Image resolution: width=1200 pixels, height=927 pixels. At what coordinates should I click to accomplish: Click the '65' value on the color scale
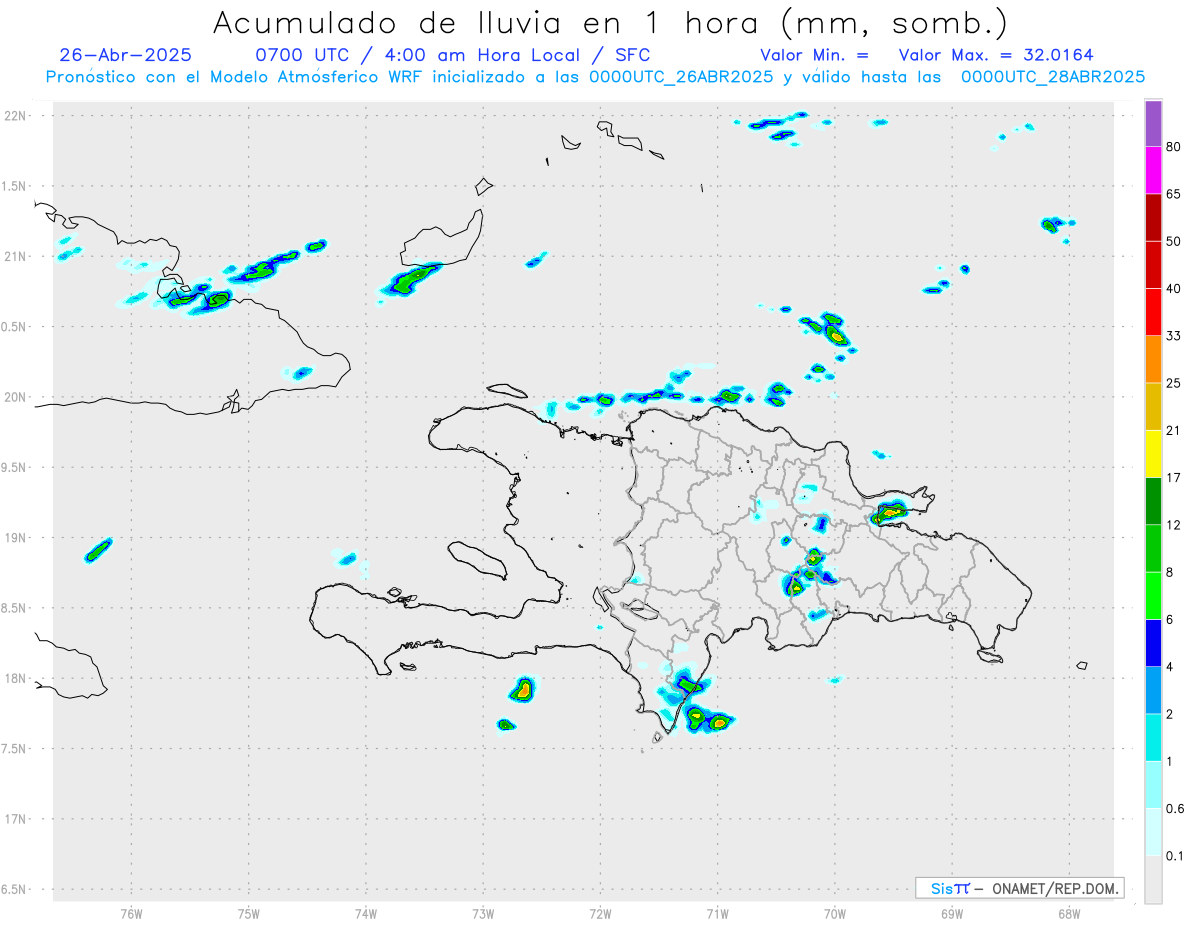click(1174, 194)
